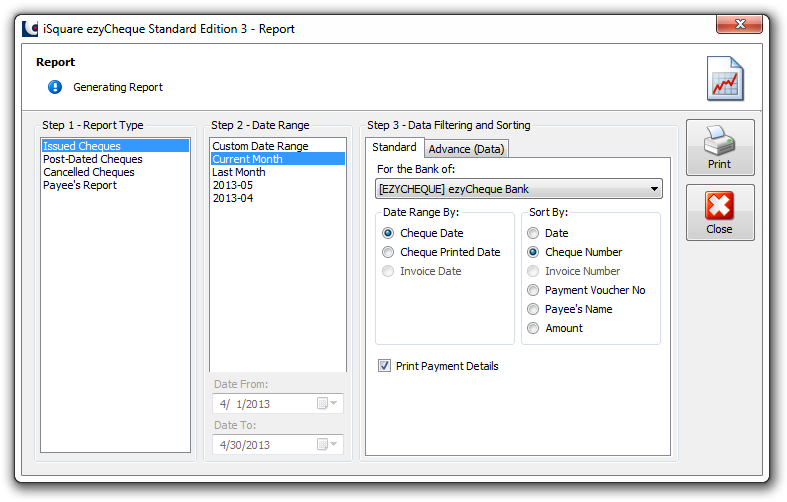The height and width of the screenshot is (502, 787).
Task: Choose Current Month date range
Action: coord(278,159)
